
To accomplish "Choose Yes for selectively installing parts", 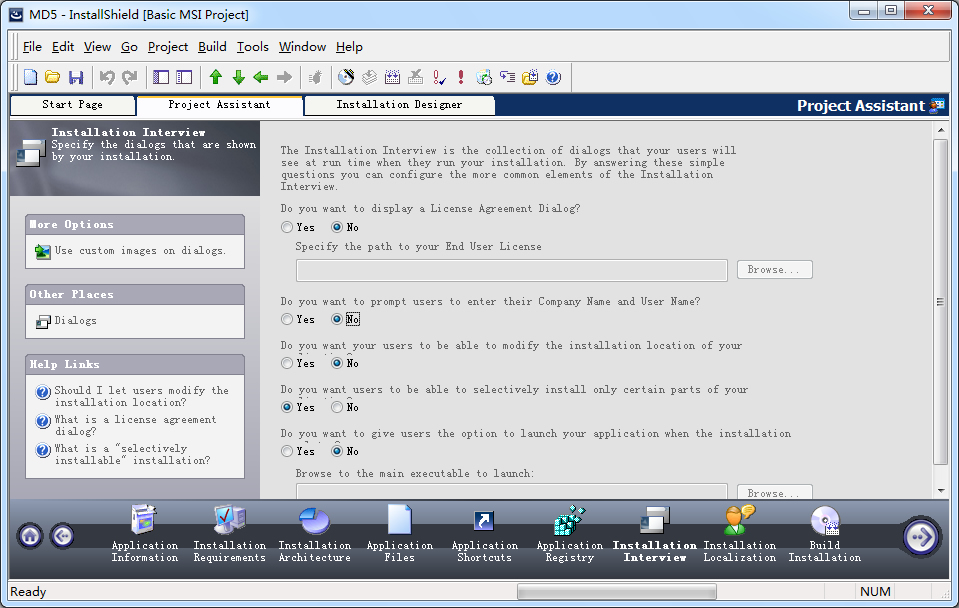I will (298, 407).
